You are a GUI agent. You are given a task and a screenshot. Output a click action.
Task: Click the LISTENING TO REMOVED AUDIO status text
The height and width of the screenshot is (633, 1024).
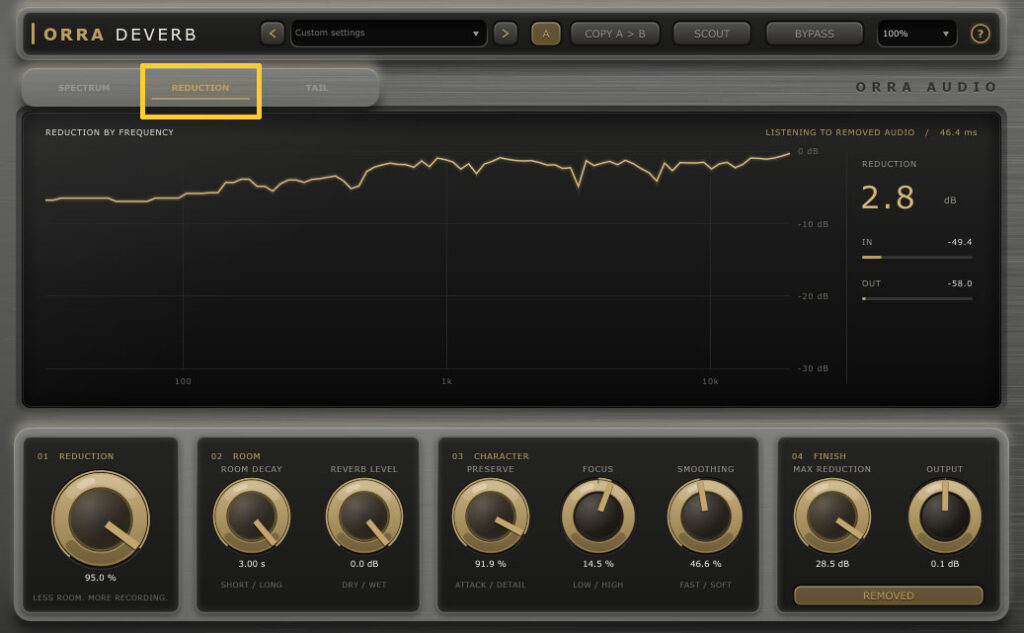point(839,132)
